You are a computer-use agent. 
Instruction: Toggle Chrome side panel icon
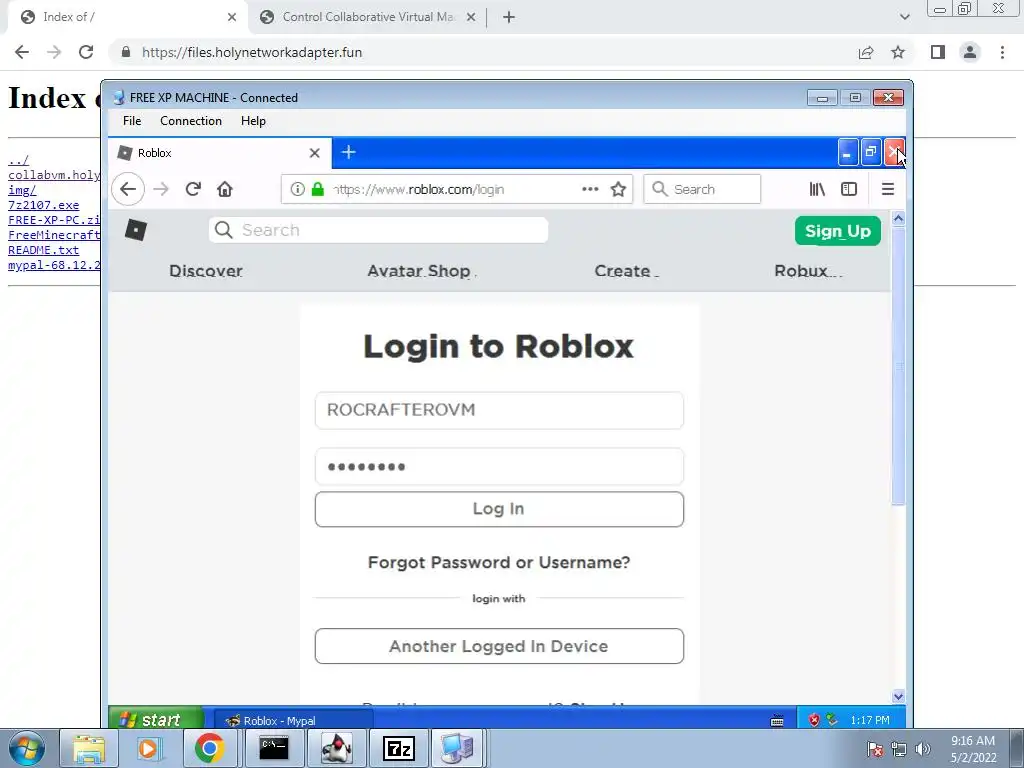click(938, 52)
